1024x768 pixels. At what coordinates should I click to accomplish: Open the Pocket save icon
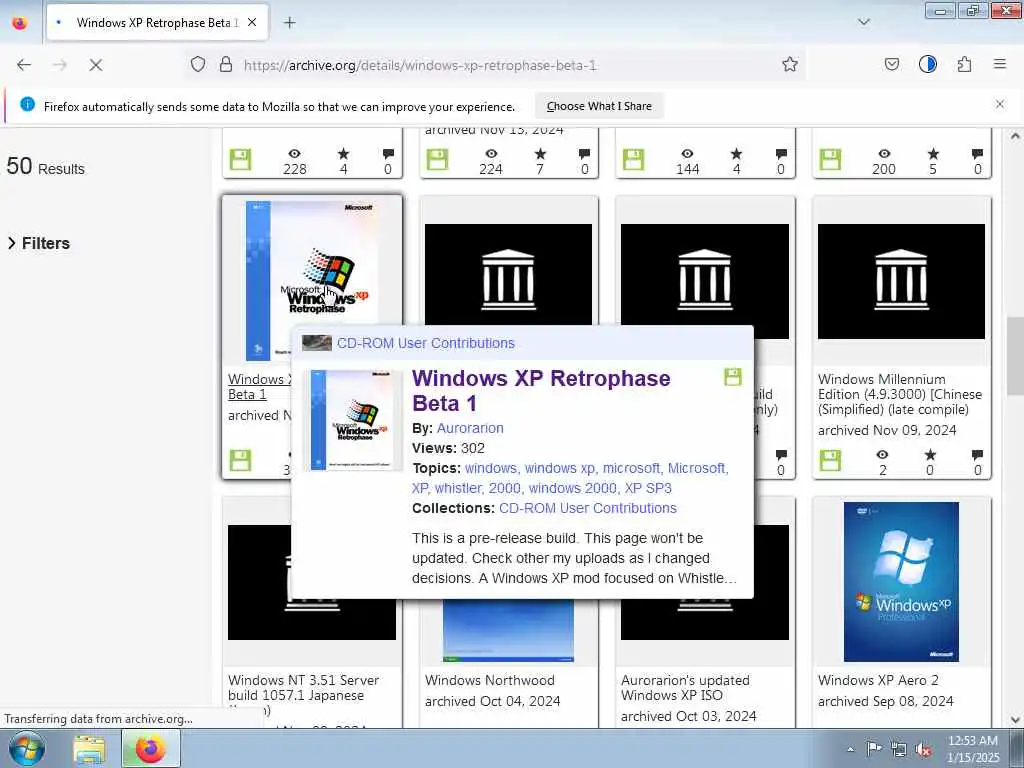point(892,64)
